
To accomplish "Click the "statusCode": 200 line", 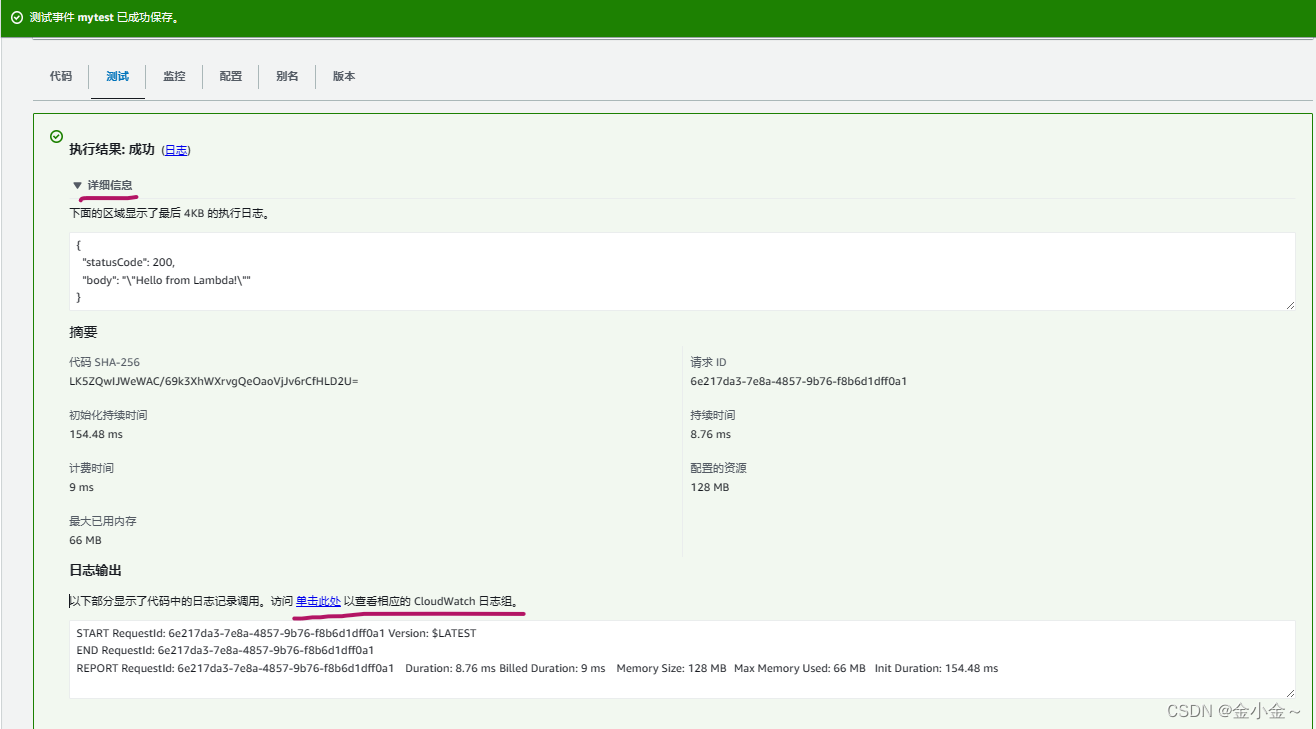I will coord(128,262).
